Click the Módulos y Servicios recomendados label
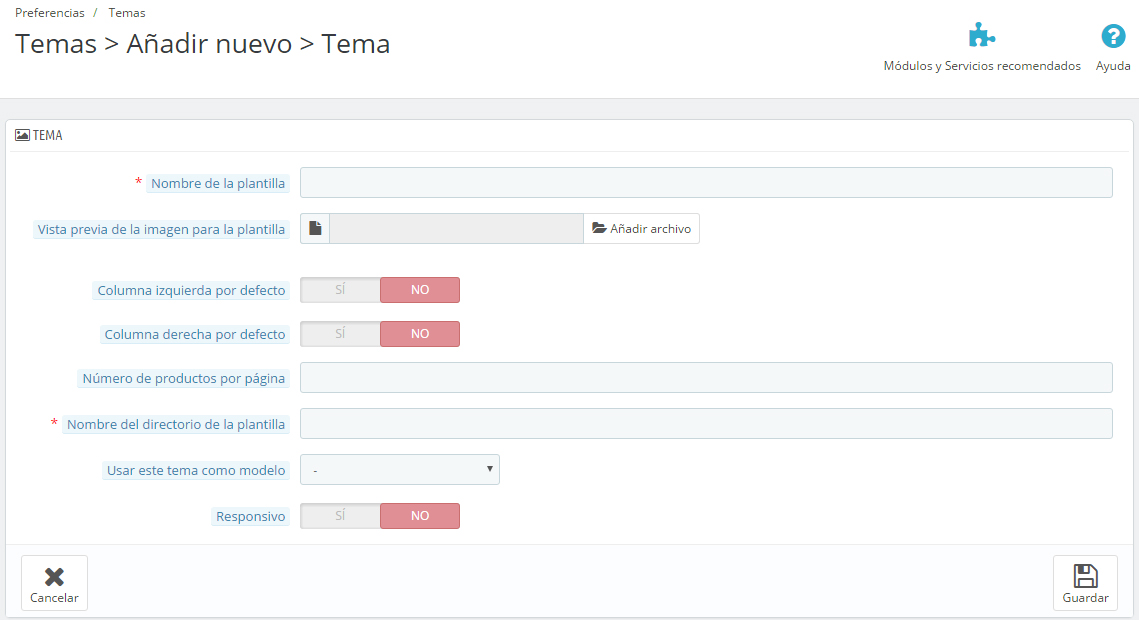 (981, 66)
